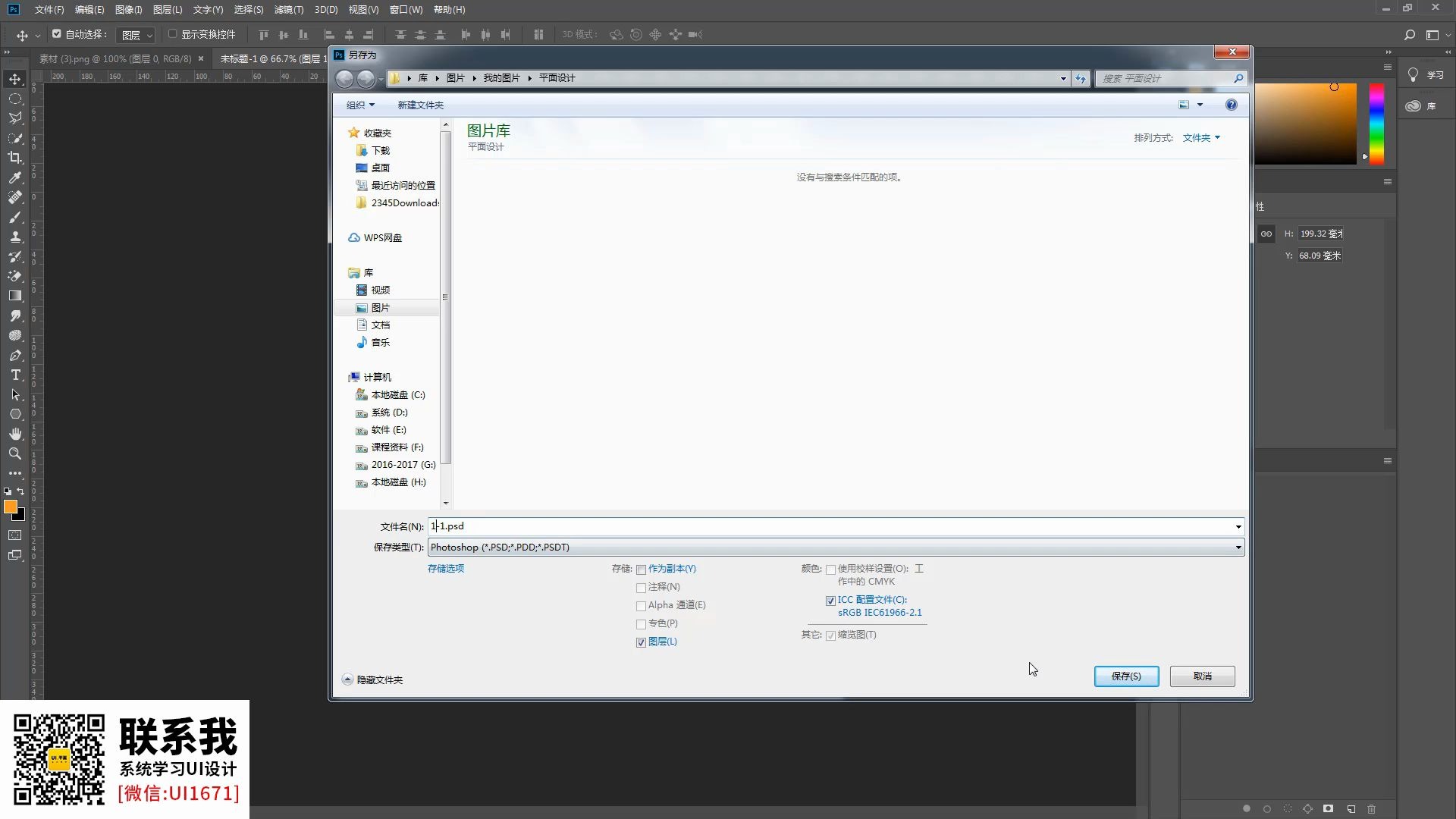Open the File (文件) menu
Image resolution: width=1456 pixels, height=819 pixels.
49,10
